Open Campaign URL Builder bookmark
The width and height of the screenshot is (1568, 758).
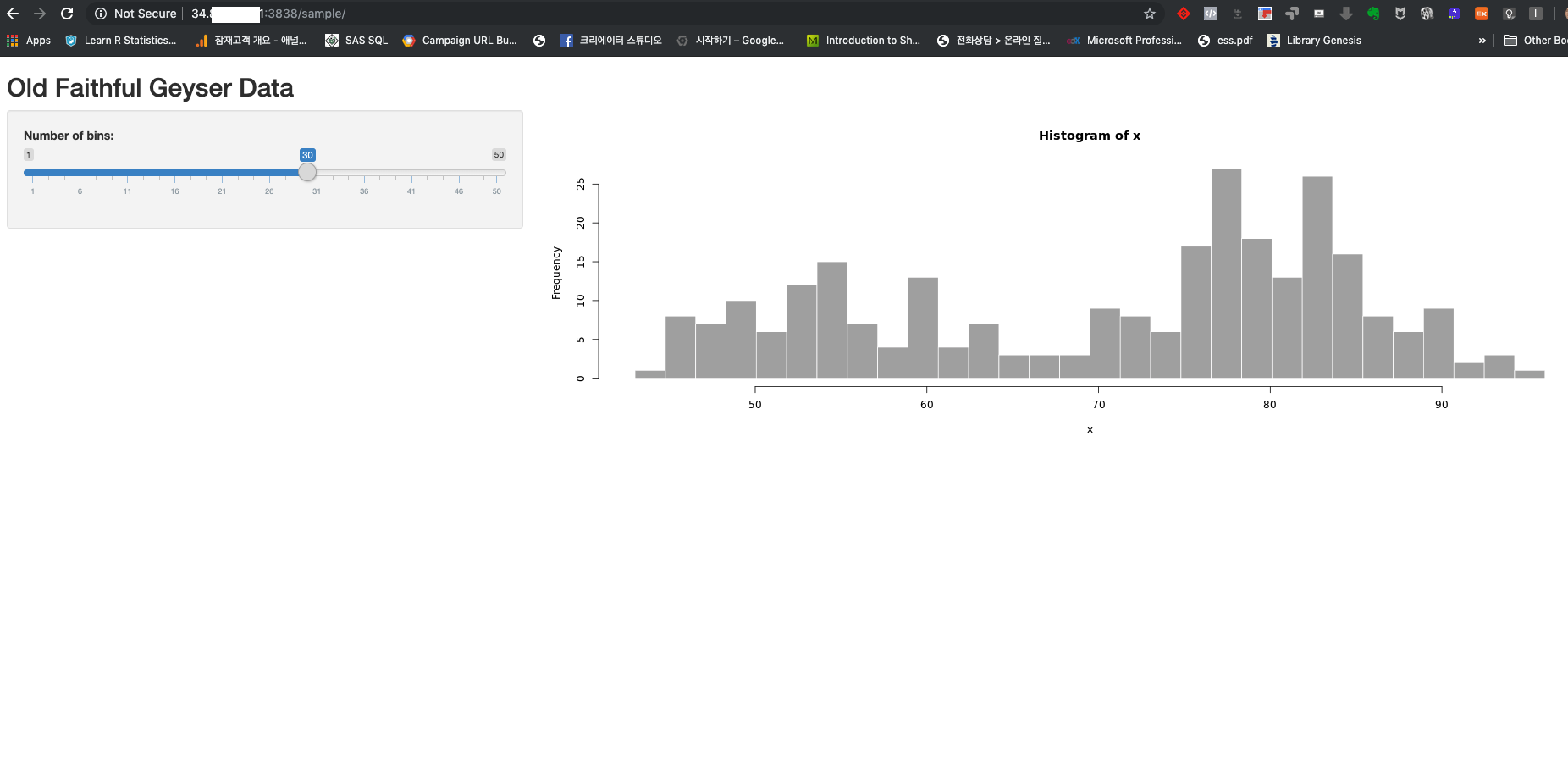coord(460,41)
